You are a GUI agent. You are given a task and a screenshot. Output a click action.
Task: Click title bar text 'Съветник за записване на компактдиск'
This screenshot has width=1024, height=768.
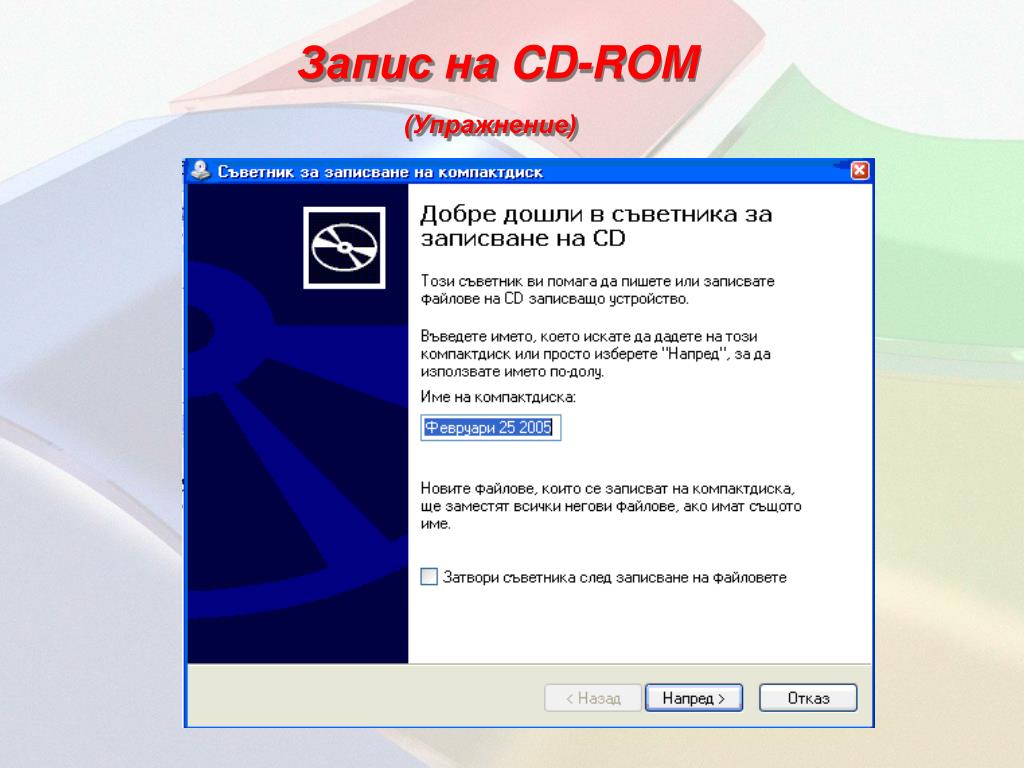380,172
